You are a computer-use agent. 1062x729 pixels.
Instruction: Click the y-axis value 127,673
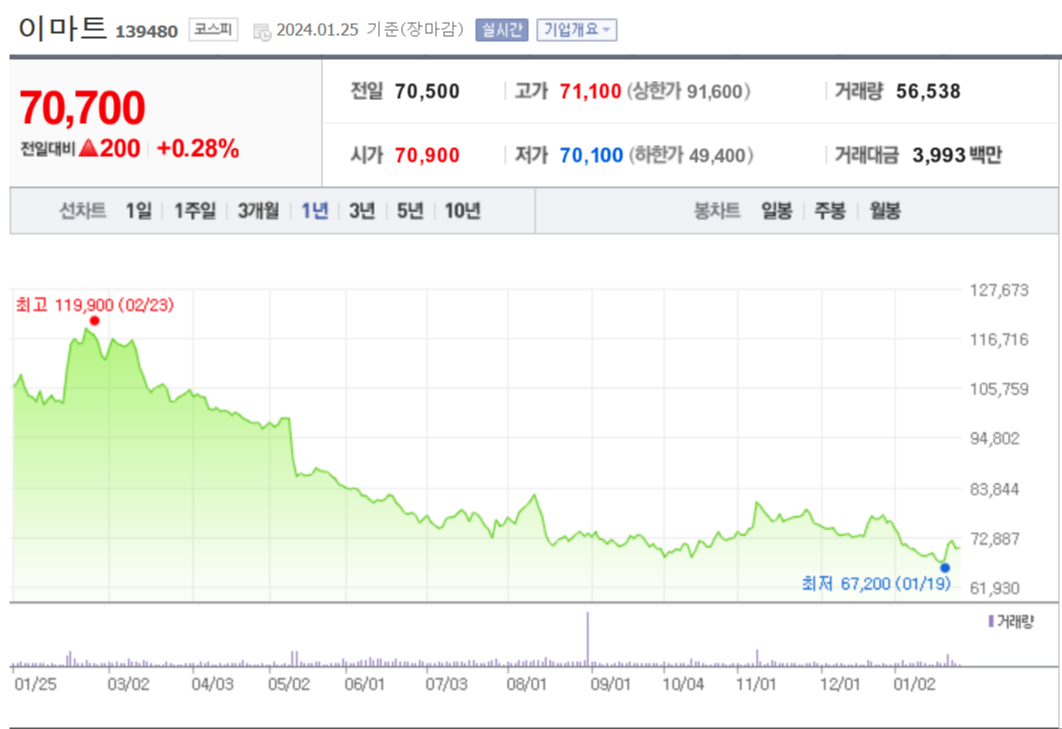(999, 291)
